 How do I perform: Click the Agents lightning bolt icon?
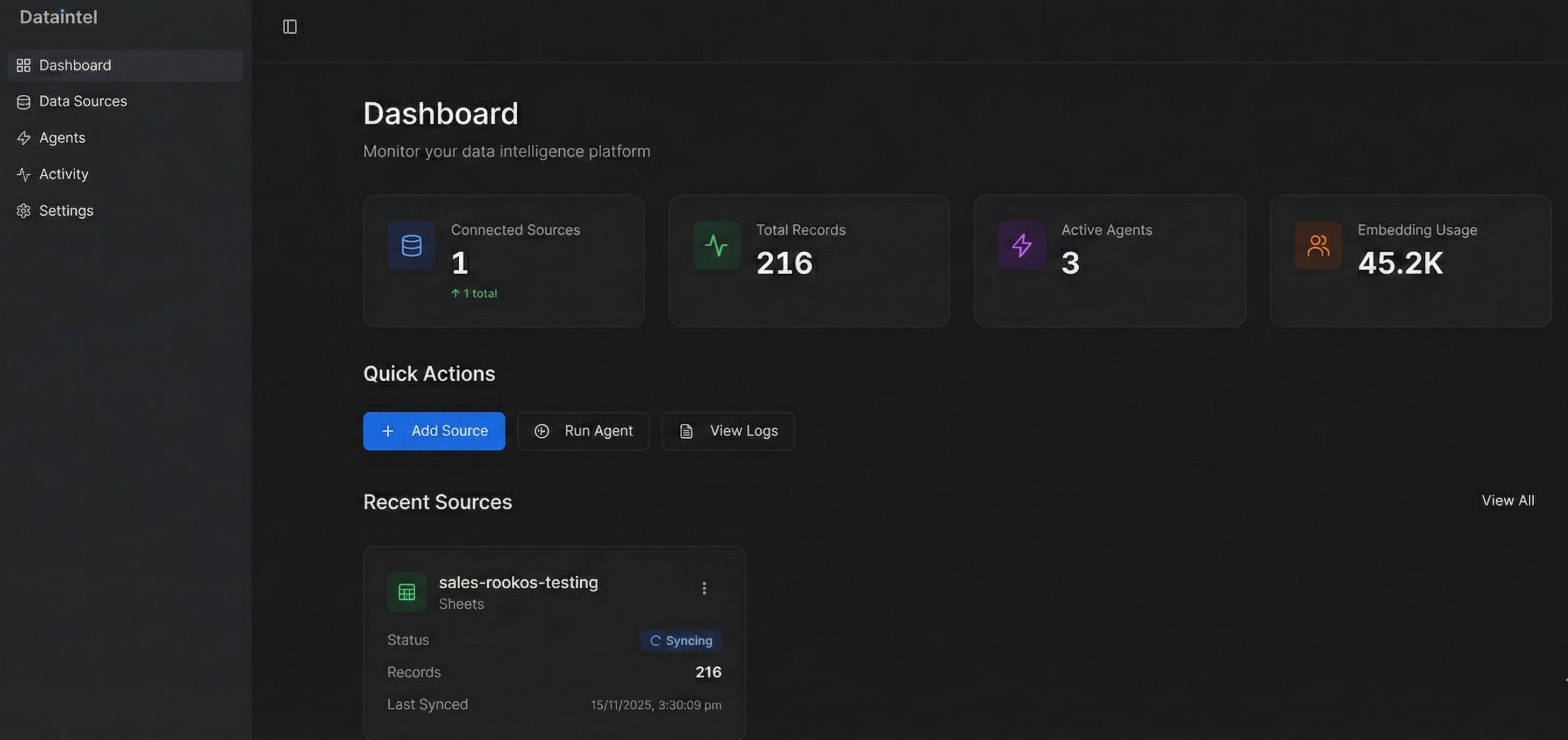pos(24,138)
